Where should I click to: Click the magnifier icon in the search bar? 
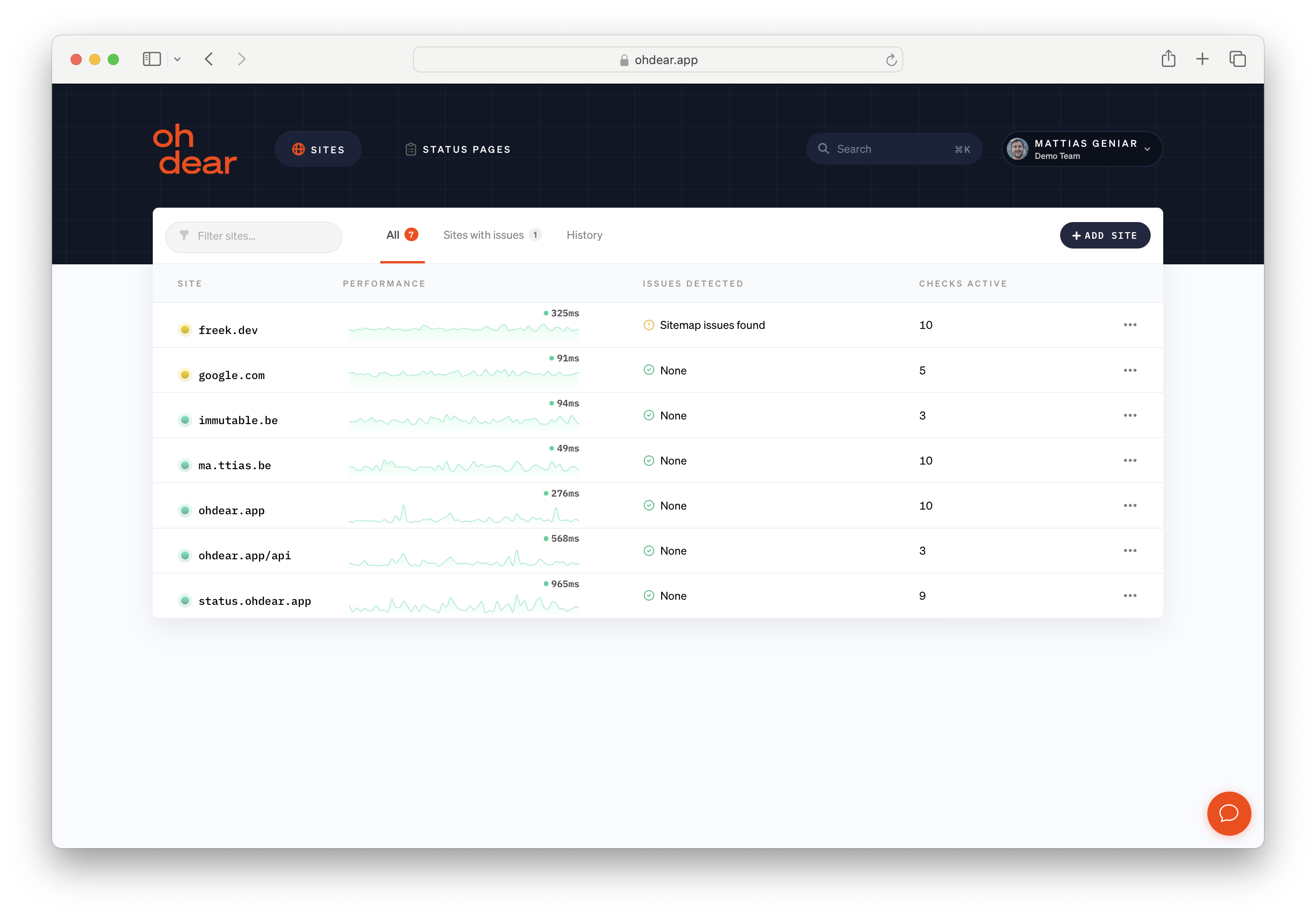coord(824,149)
